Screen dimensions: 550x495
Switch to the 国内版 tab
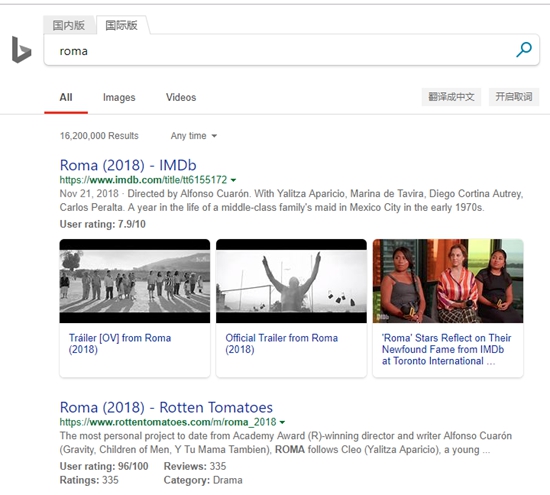(69, 25)
